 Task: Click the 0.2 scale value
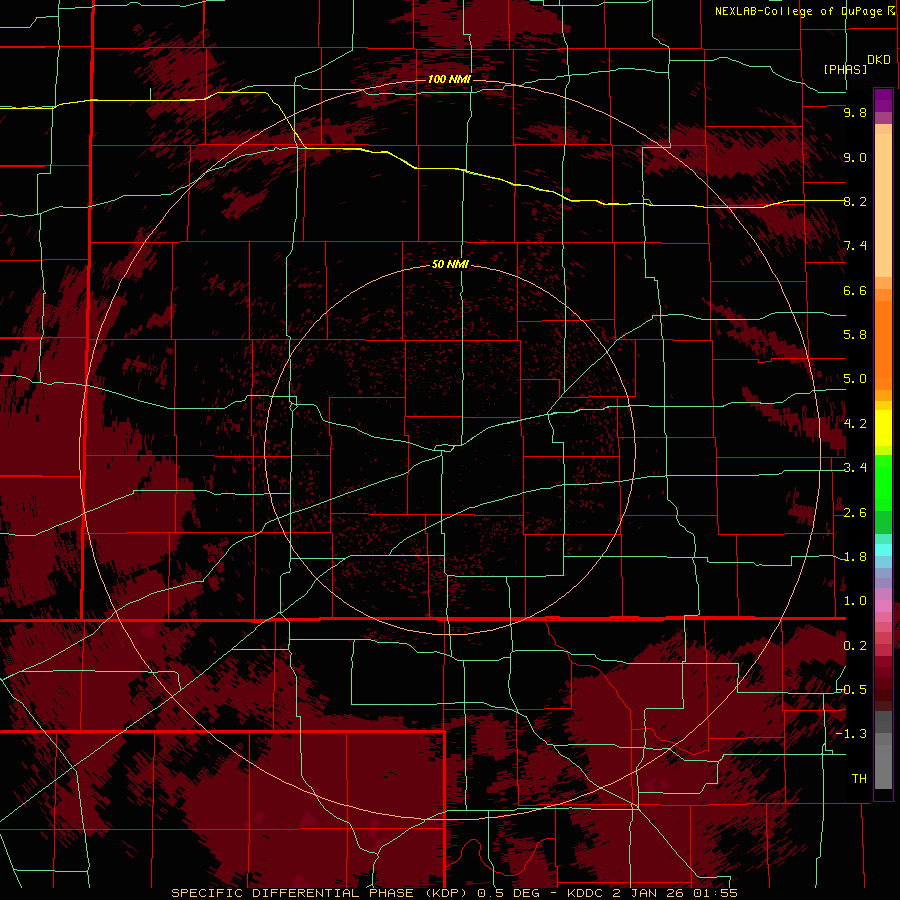point(855,646)
